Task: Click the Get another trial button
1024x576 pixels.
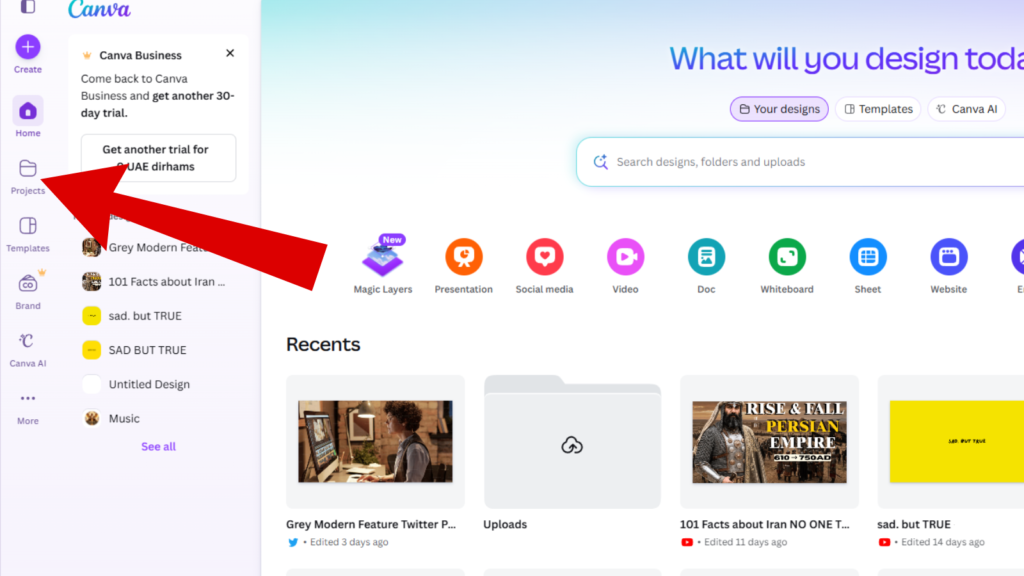Action: (158, 158)
